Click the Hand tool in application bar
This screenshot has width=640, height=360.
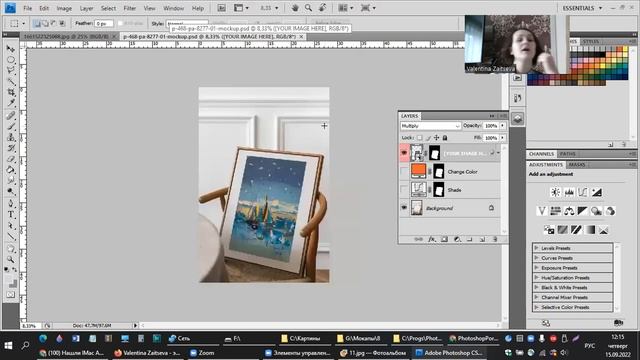coord(295,8)
